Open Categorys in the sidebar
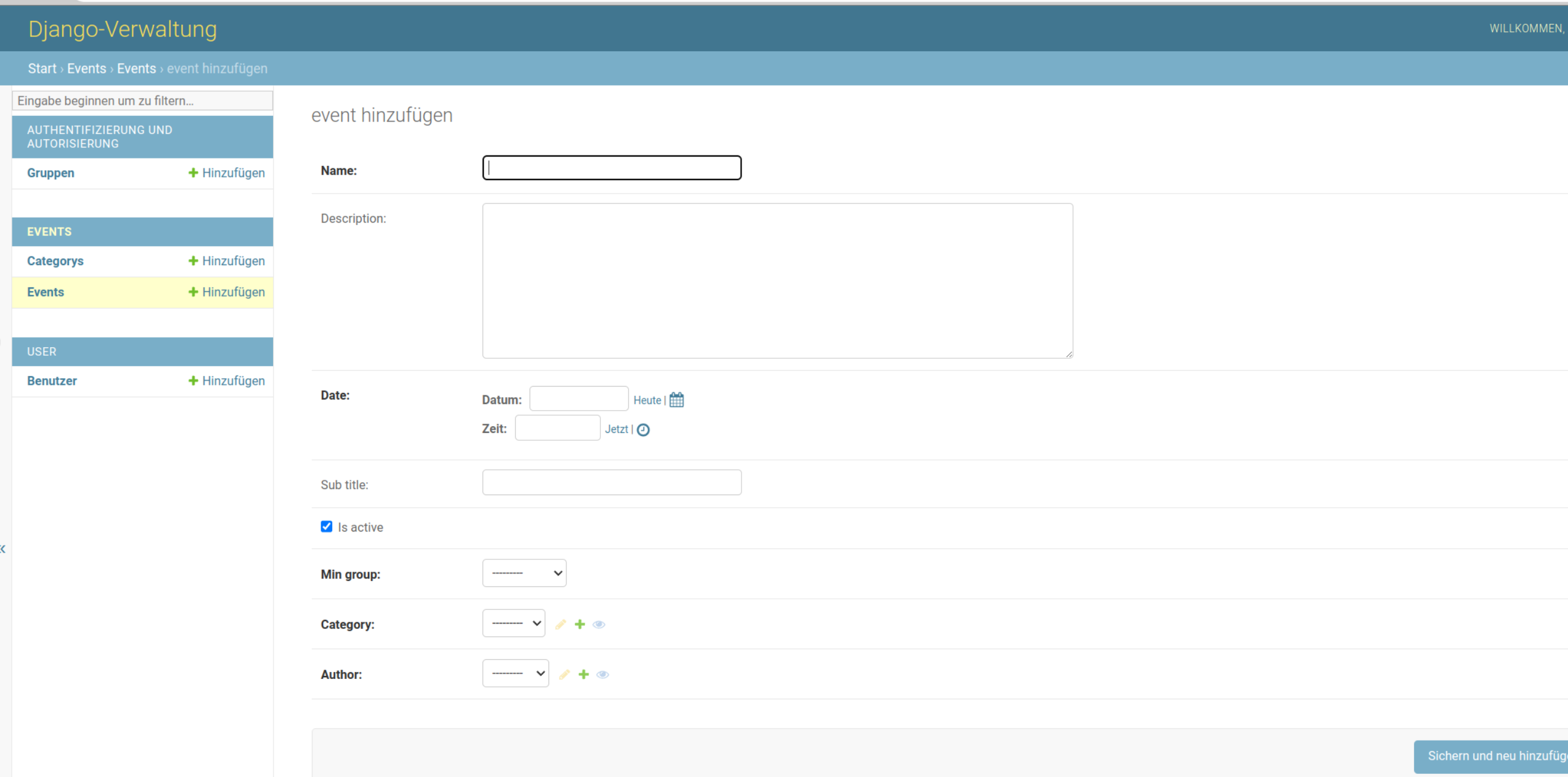 point(55,261)
